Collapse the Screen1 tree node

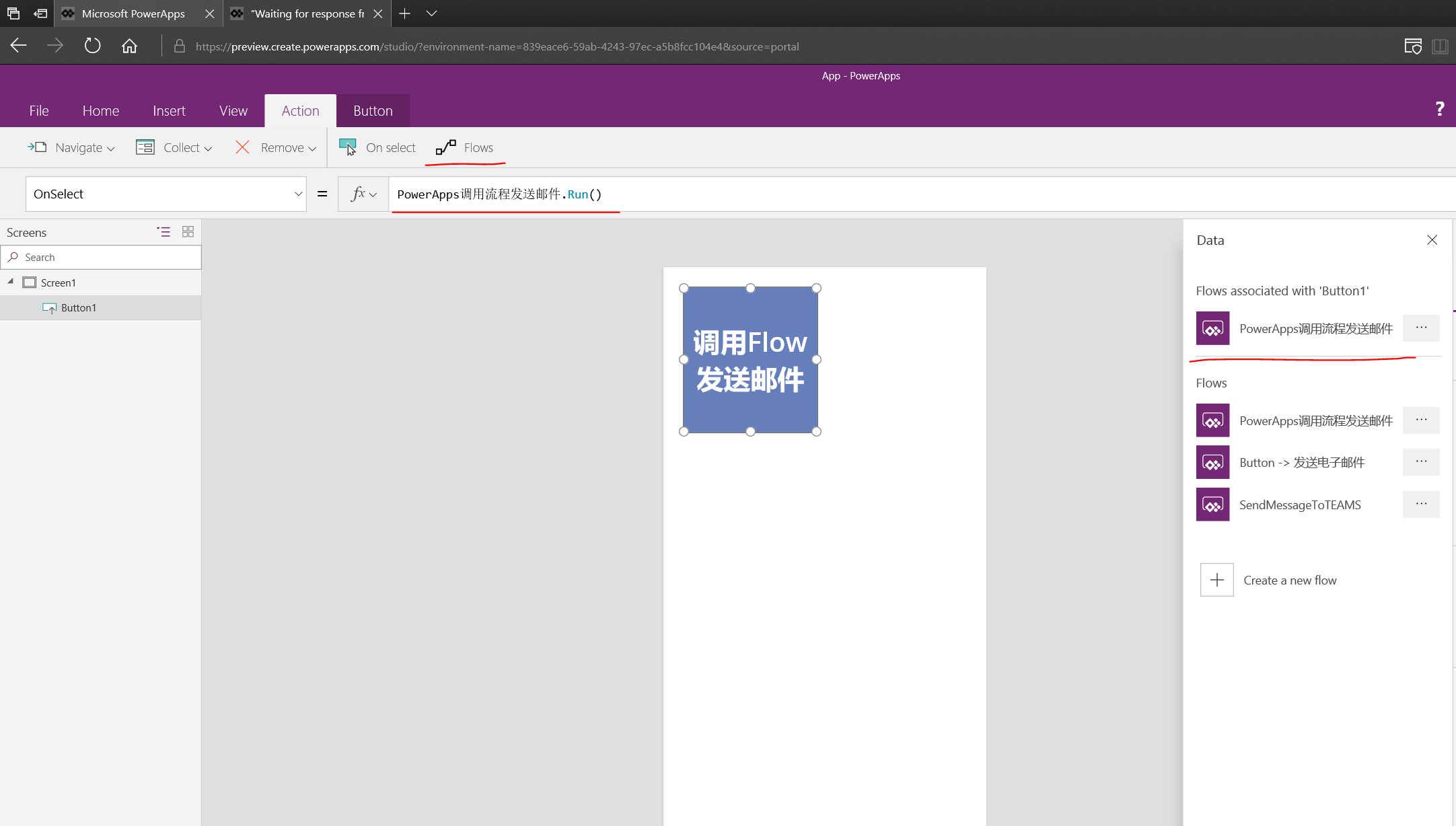[x=11, y=282]
